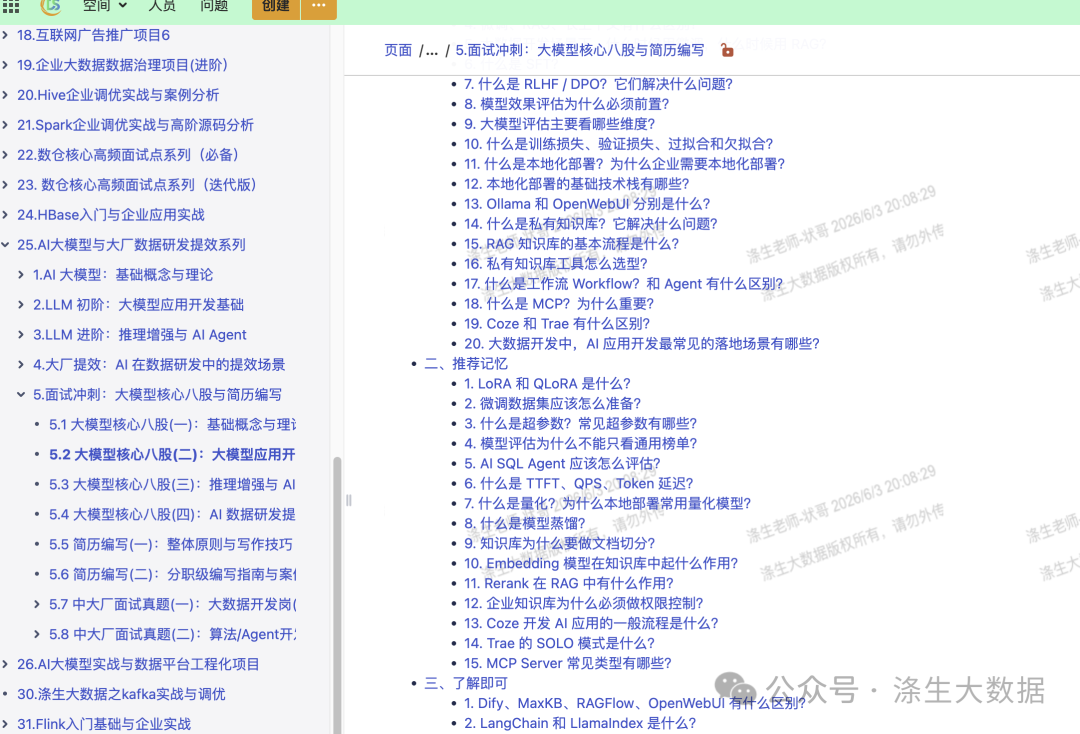Screen dimensions: 1080x734
Task: Jump to 11. 什么是本地化部署 question
Action: [x=624, y=164]
